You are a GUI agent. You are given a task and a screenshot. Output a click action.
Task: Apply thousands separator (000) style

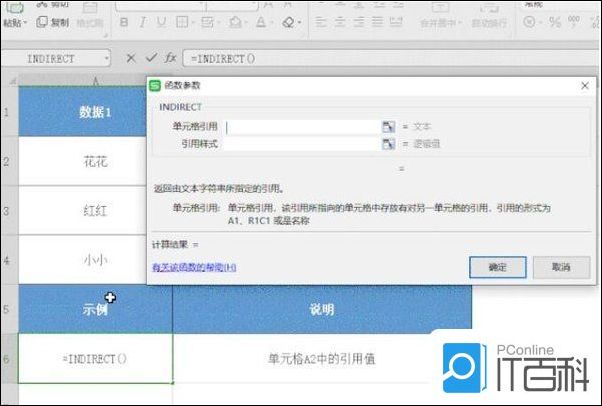(x=574, y=22)
